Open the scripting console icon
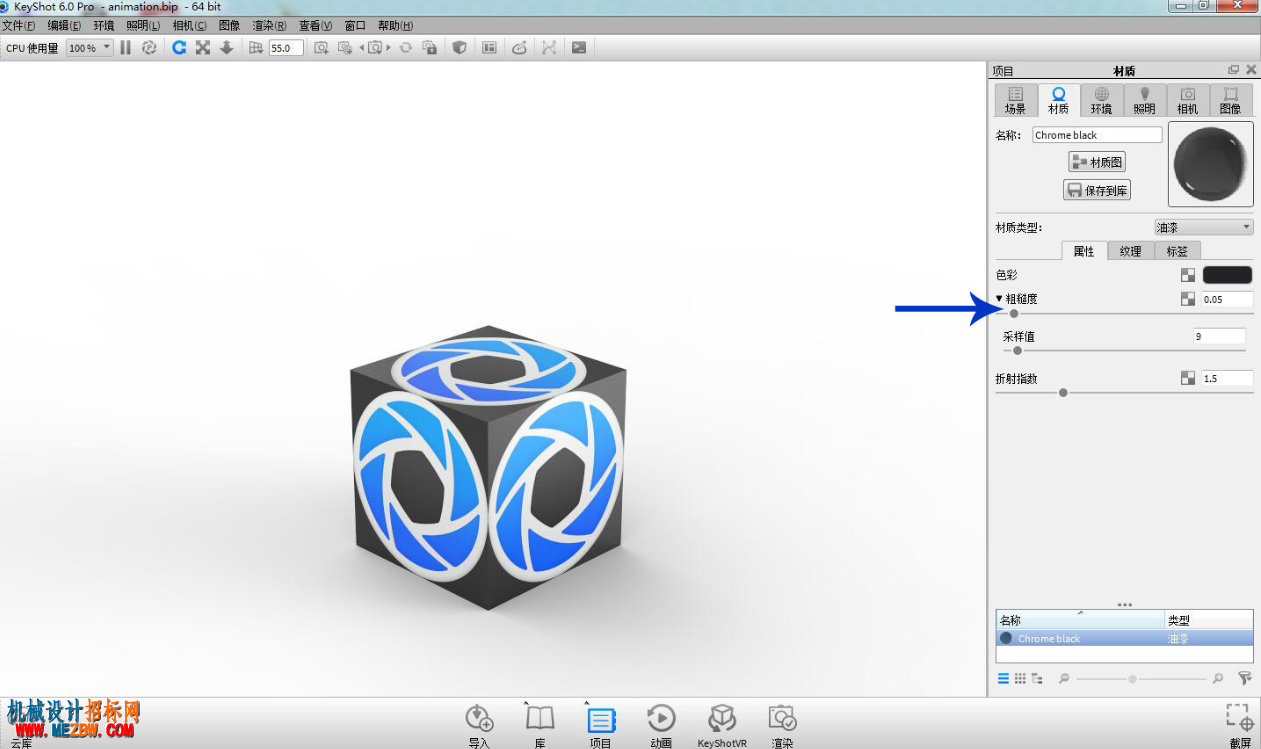The width and height of the screenshot is (1261, 749). pos(579,47)
